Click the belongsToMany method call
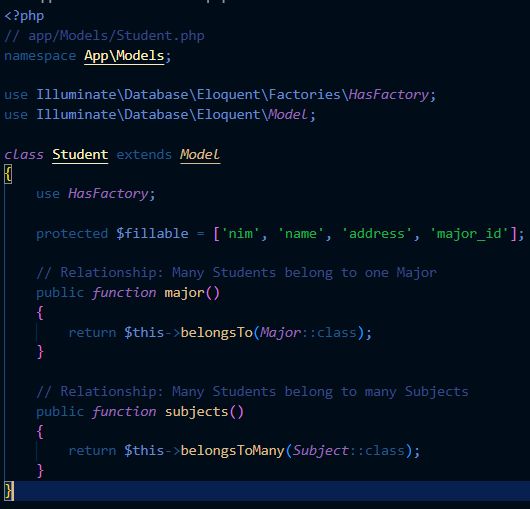530x509 pixels. click(x=233, y=451)
